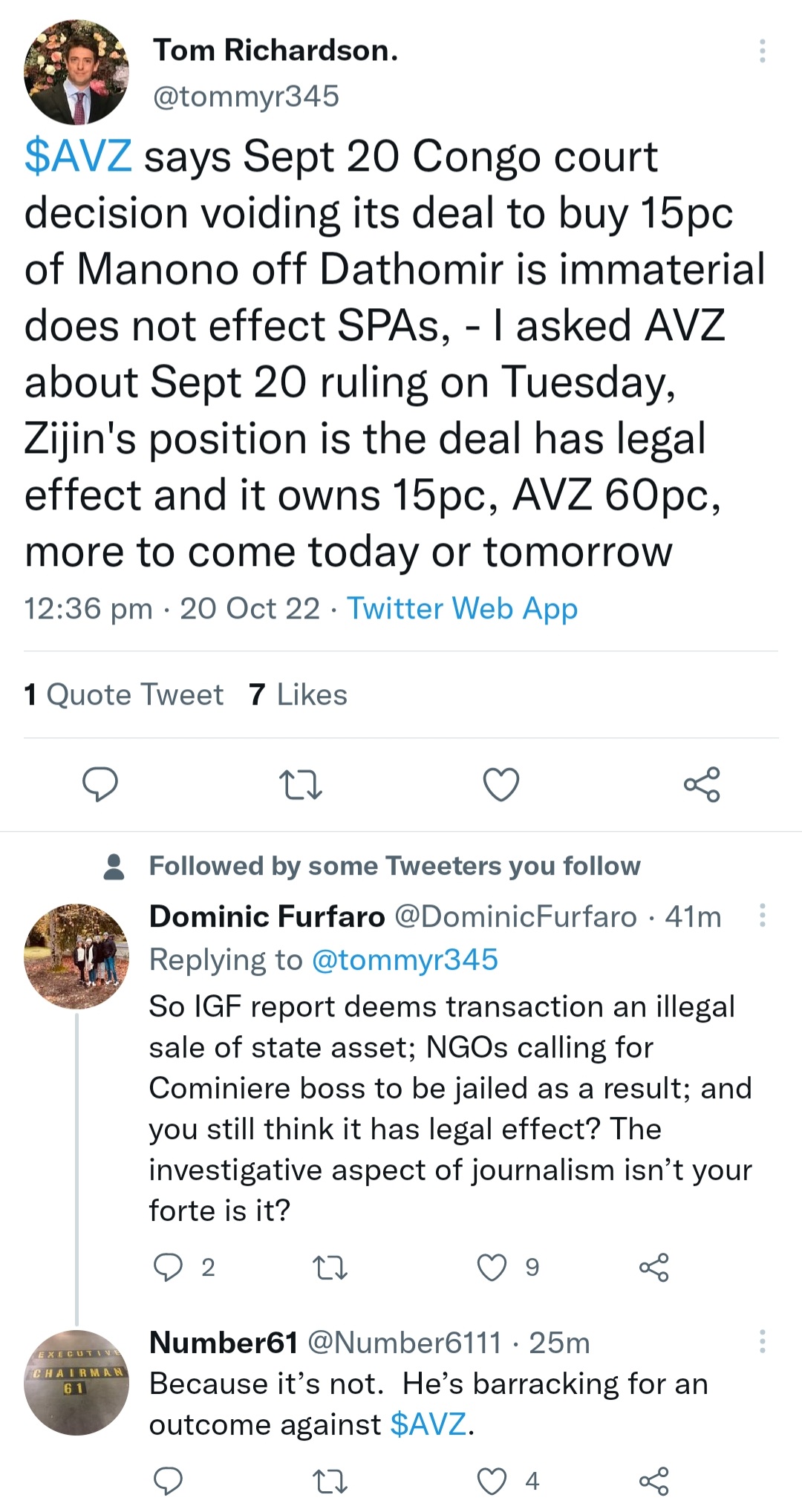Share Dominic Furfaro's reply
Image resolution: width=802 pixels, height=1512 pixels.
click(653, 1267)
